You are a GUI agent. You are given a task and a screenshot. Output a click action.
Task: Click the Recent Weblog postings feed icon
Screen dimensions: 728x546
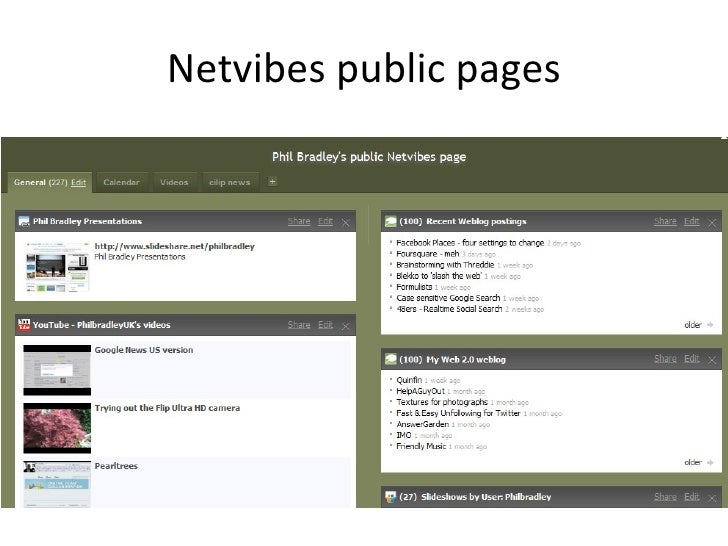pyautogui.click(x=390, y=221)
